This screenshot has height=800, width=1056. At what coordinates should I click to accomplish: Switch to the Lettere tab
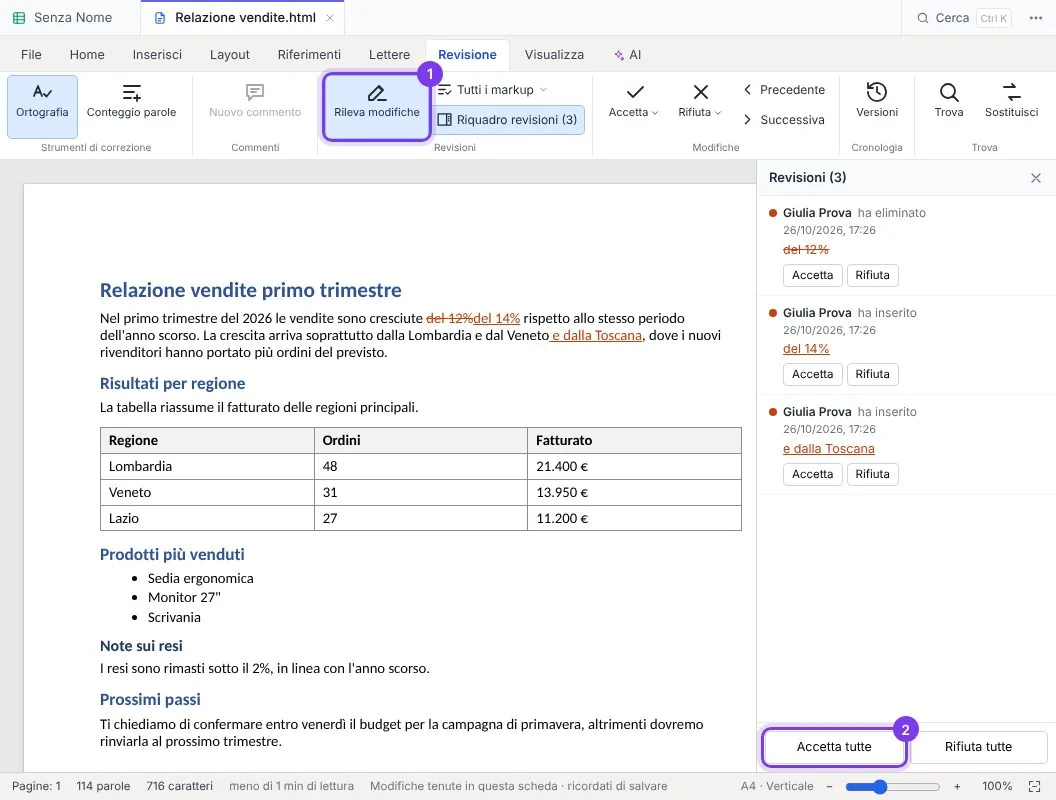click(389, 55)
